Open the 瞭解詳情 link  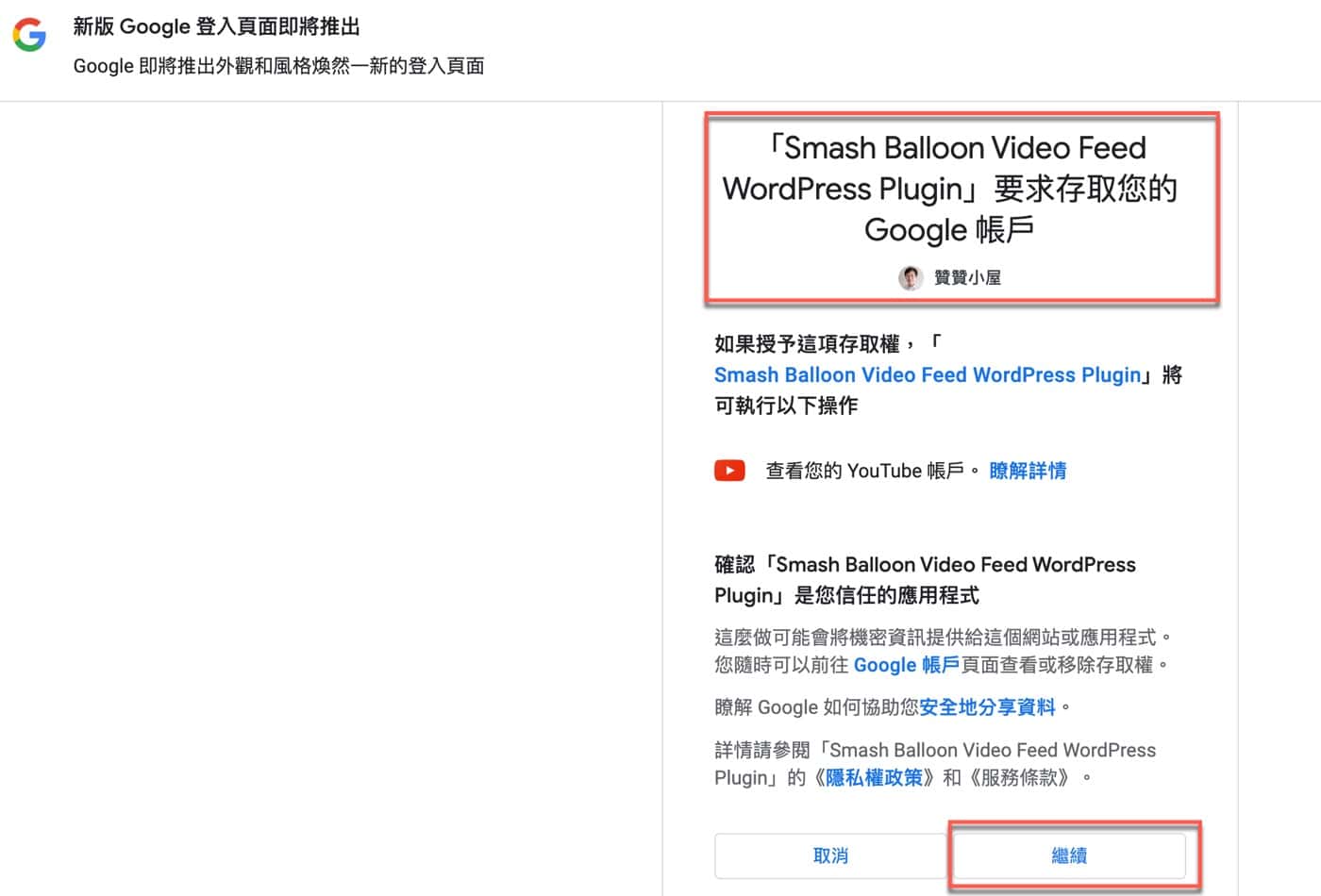tap(1028, 471)
